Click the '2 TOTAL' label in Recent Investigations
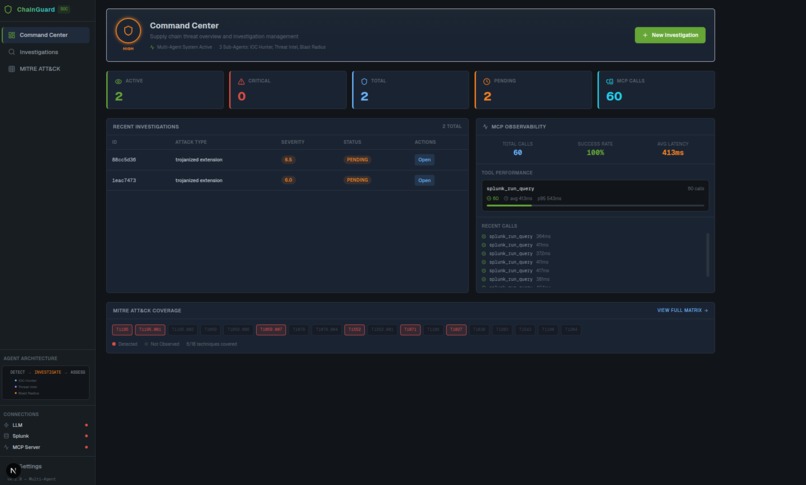This screenshot has height=485, width=806. coord(452,126)
